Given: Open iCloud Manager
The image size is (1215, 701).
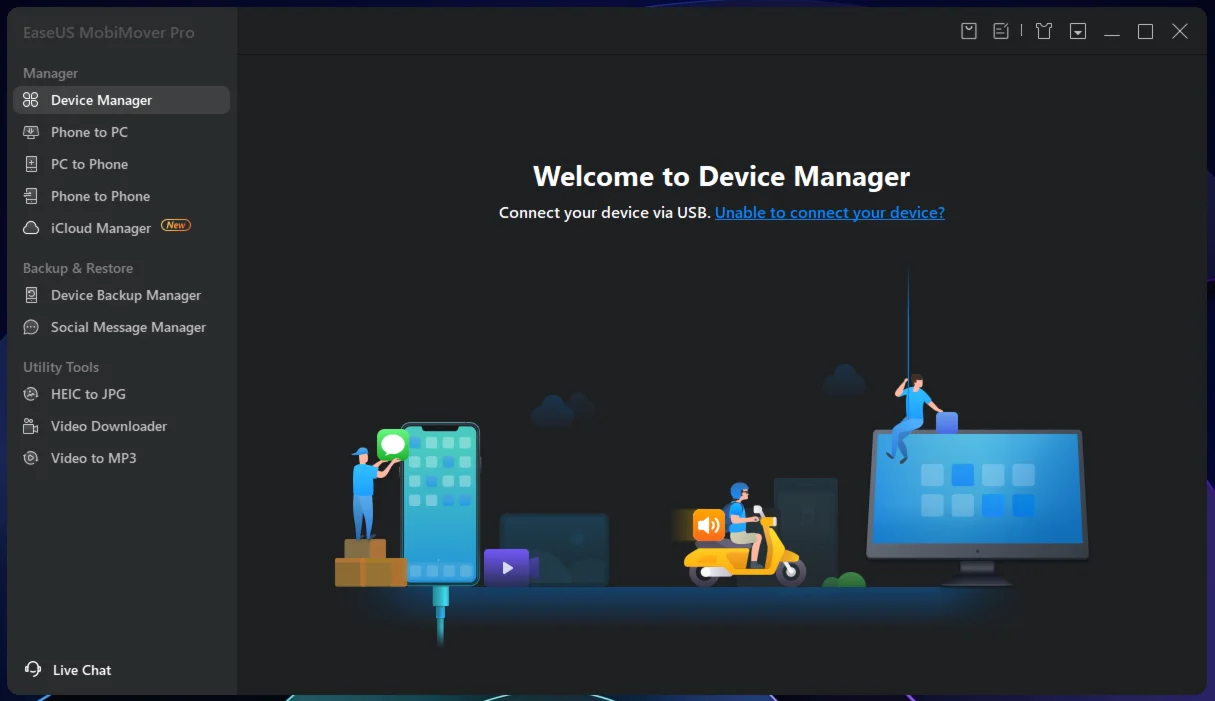Looking at the screenshot, I should click(x=121, y=228).
